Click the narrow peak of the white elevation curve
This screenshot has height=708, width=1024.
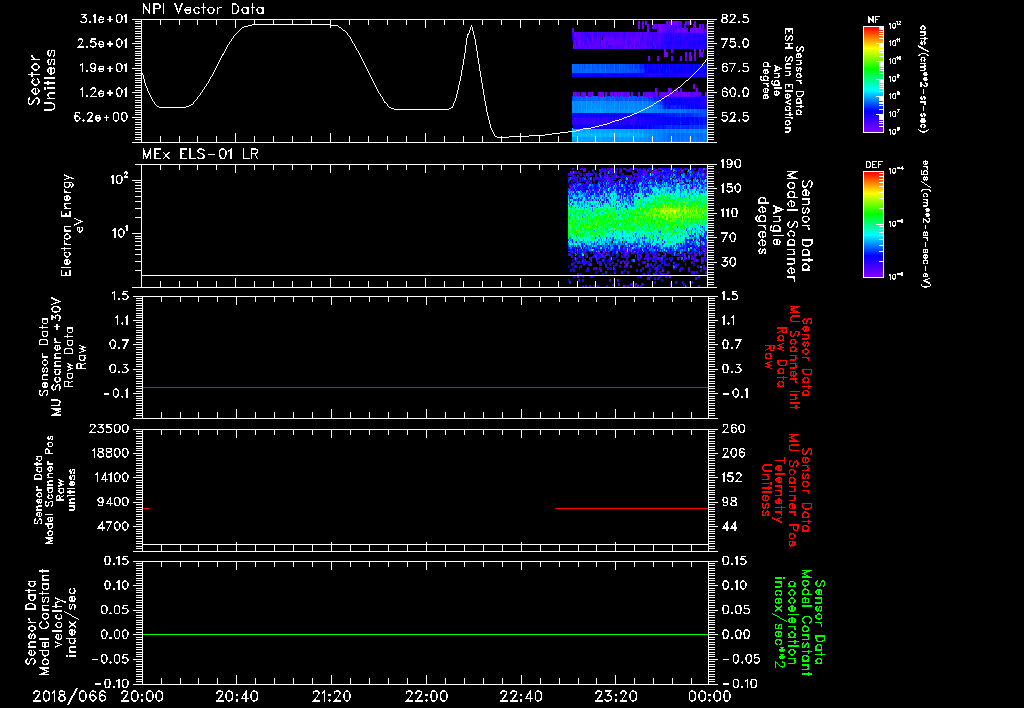pyautogui.click(x=471, y=27)
